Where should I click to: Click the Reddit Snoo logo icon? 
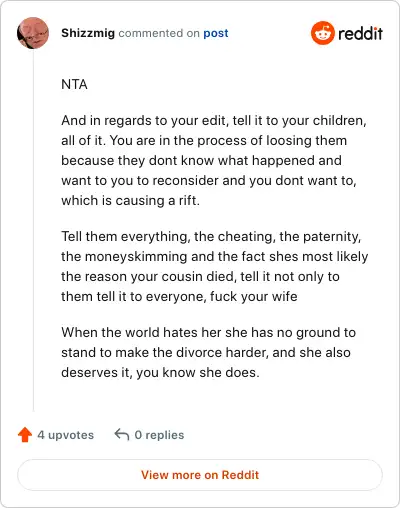pos(322,33)
